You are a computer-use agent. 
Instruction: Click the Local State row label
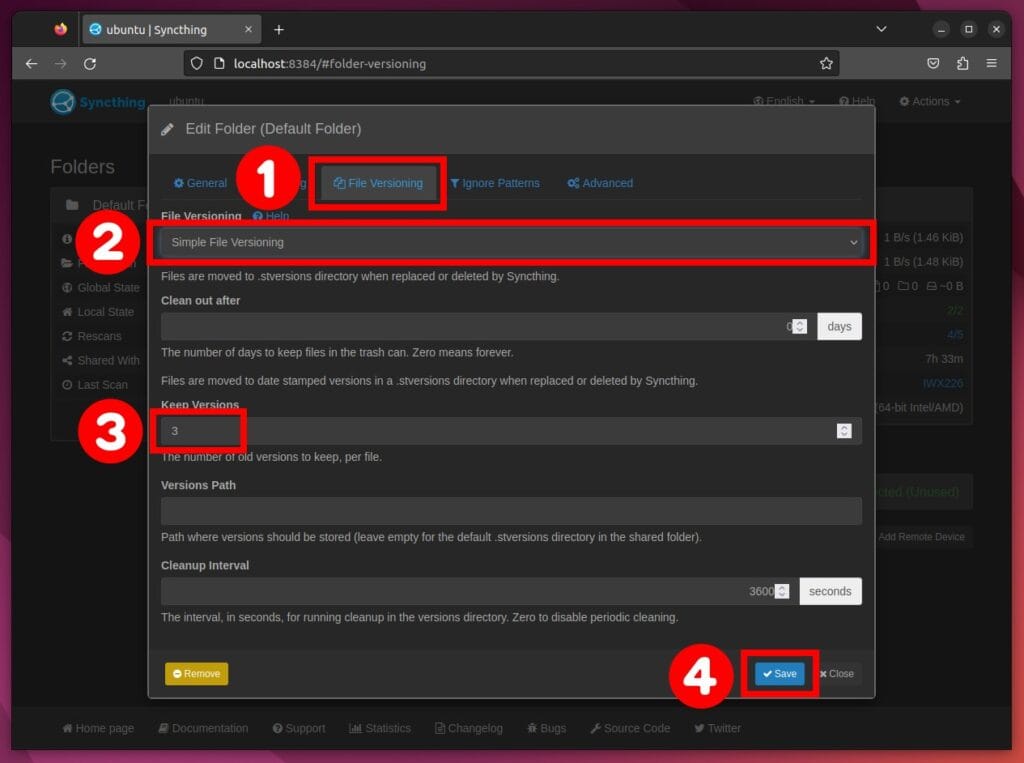(106, 312)
